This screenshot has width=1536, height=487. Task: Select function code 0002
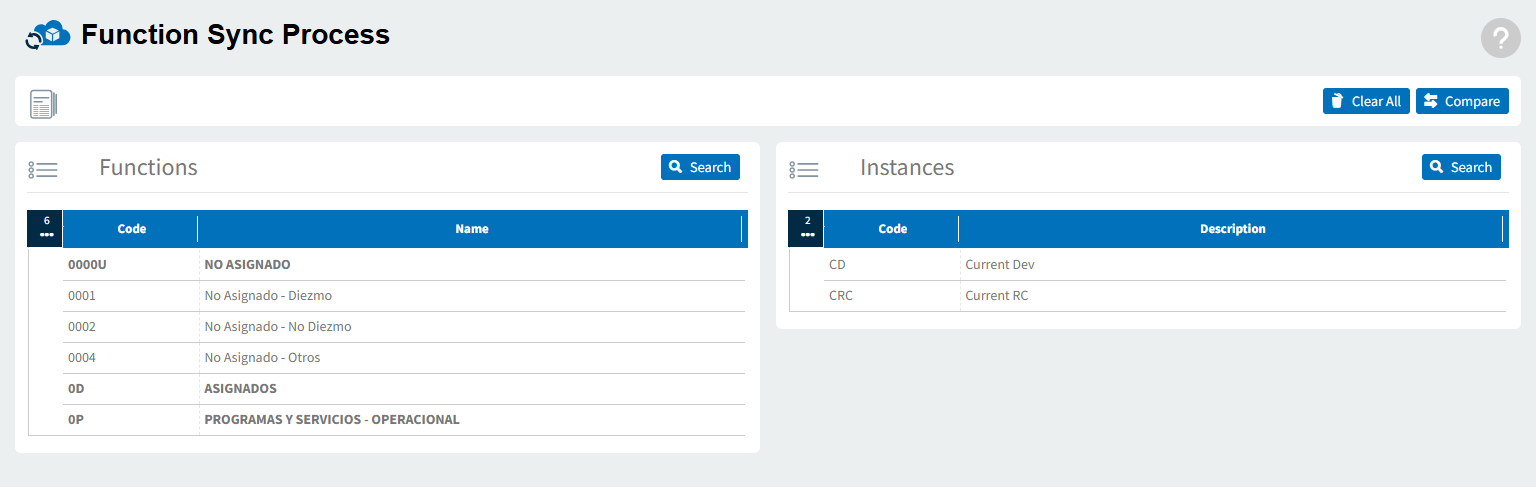pyautogui.click(x=82, y=327)
